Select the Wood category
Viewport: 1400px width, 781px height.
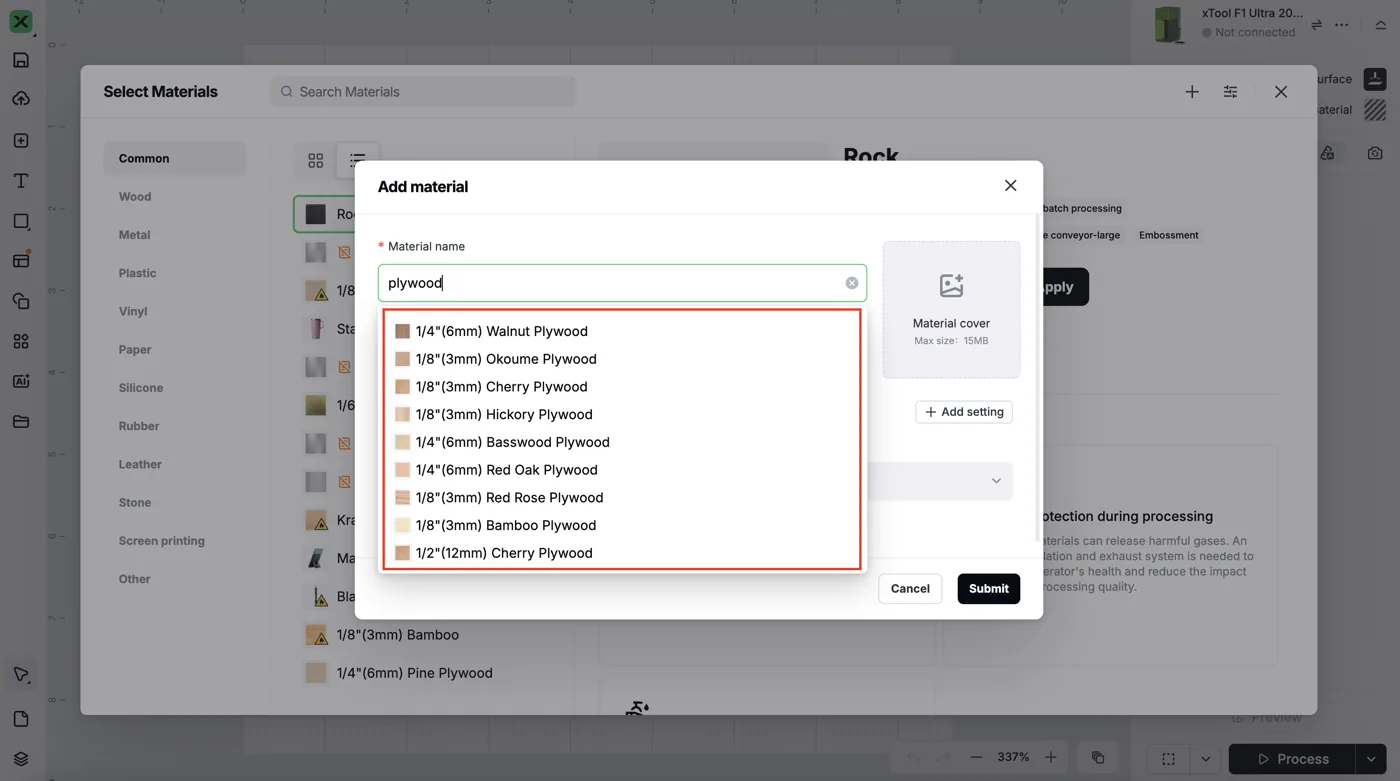click(135, 197)
